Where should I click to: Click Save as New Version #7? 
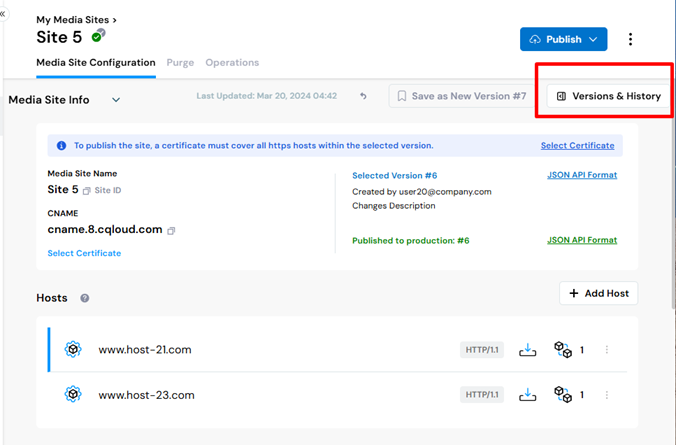tap(462, 96)
